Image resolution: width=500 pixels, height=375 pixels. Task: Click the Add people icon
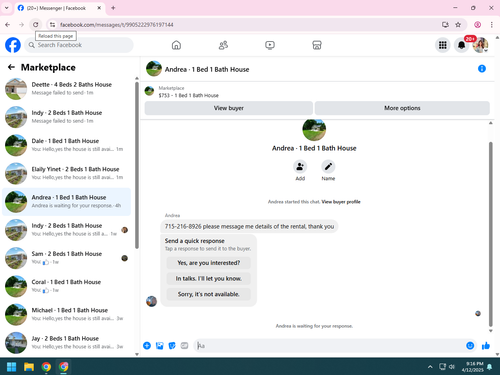click(300, 167)
